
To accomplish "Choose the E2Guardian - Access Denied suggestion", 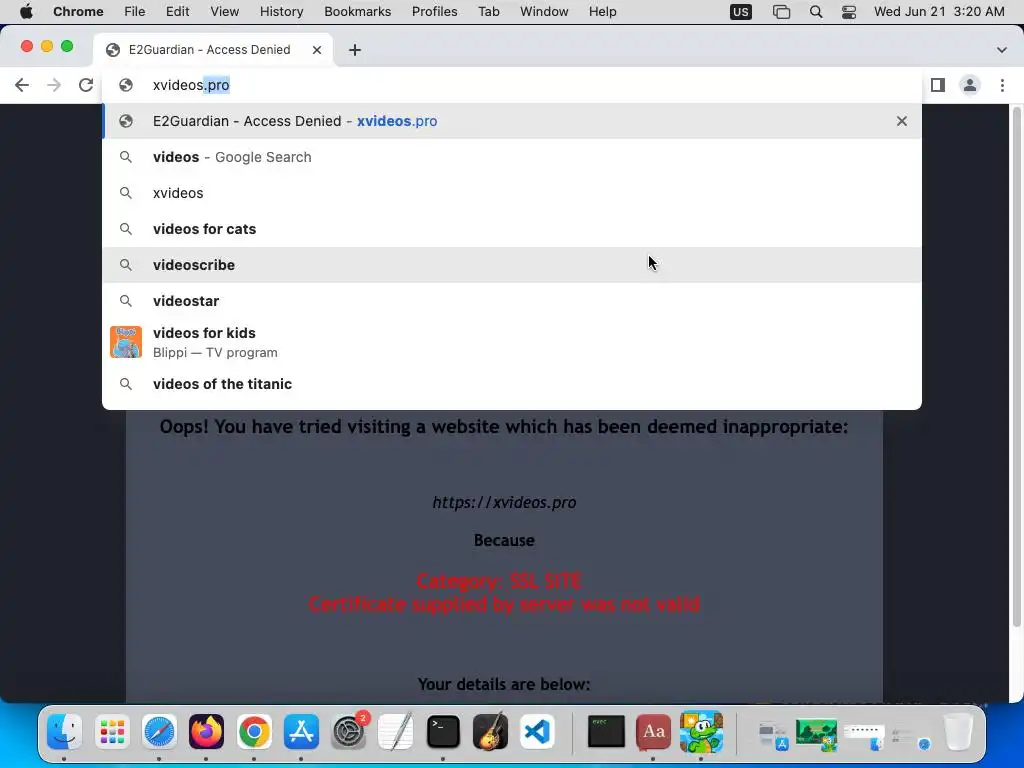I will click(512, 121).
